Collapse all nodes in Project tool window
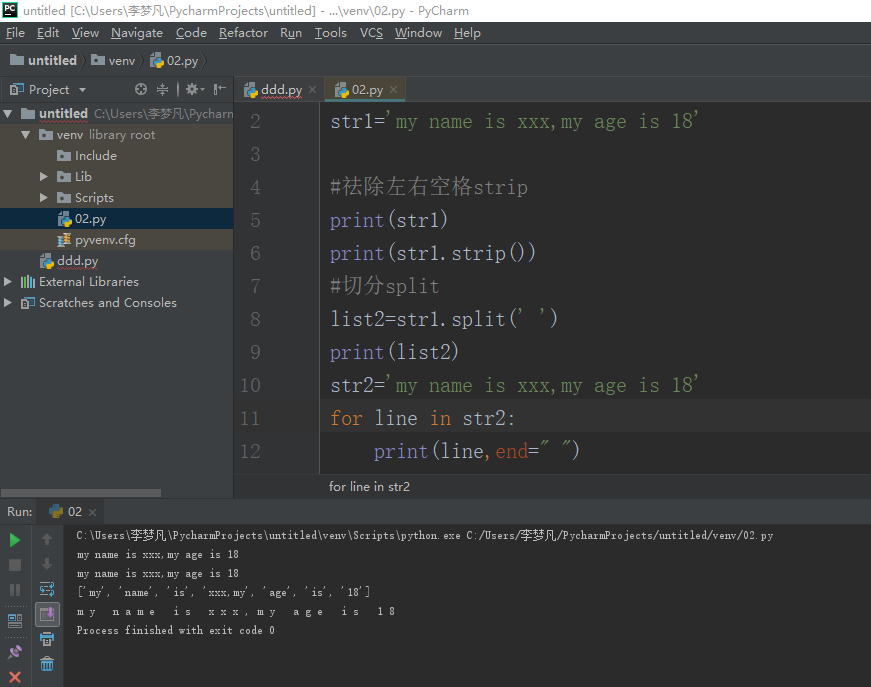 coord(163,89)
